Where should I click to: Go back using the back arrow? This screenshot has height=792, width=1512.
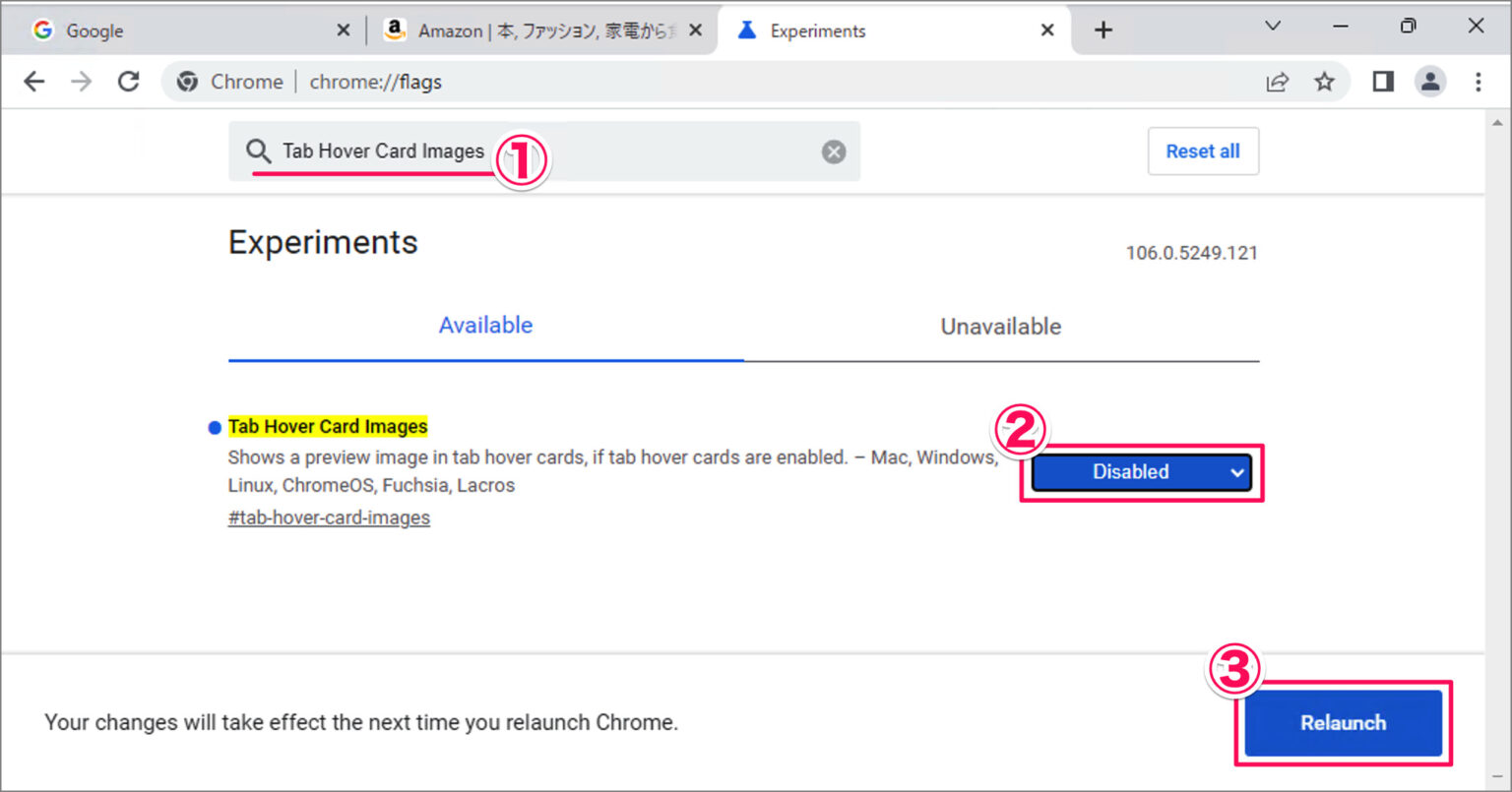point(33,82)
